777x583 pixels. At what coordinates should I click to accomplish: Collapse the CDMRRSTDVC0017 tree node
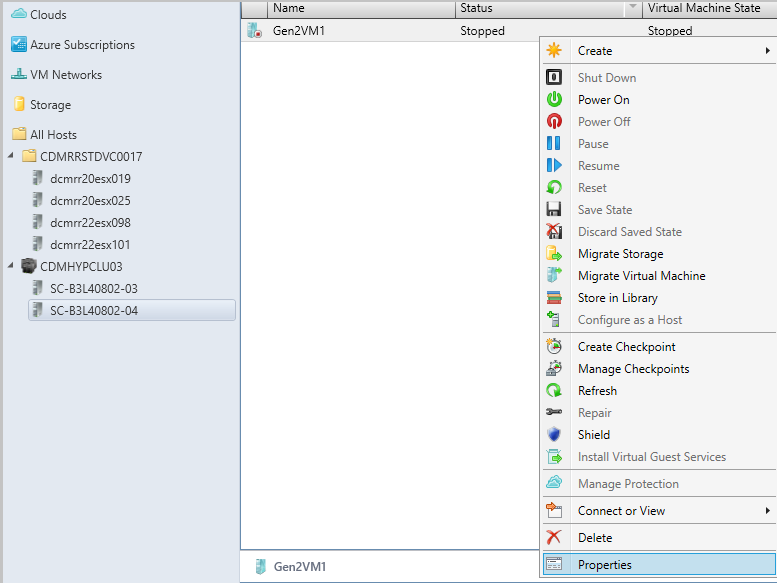11,156
